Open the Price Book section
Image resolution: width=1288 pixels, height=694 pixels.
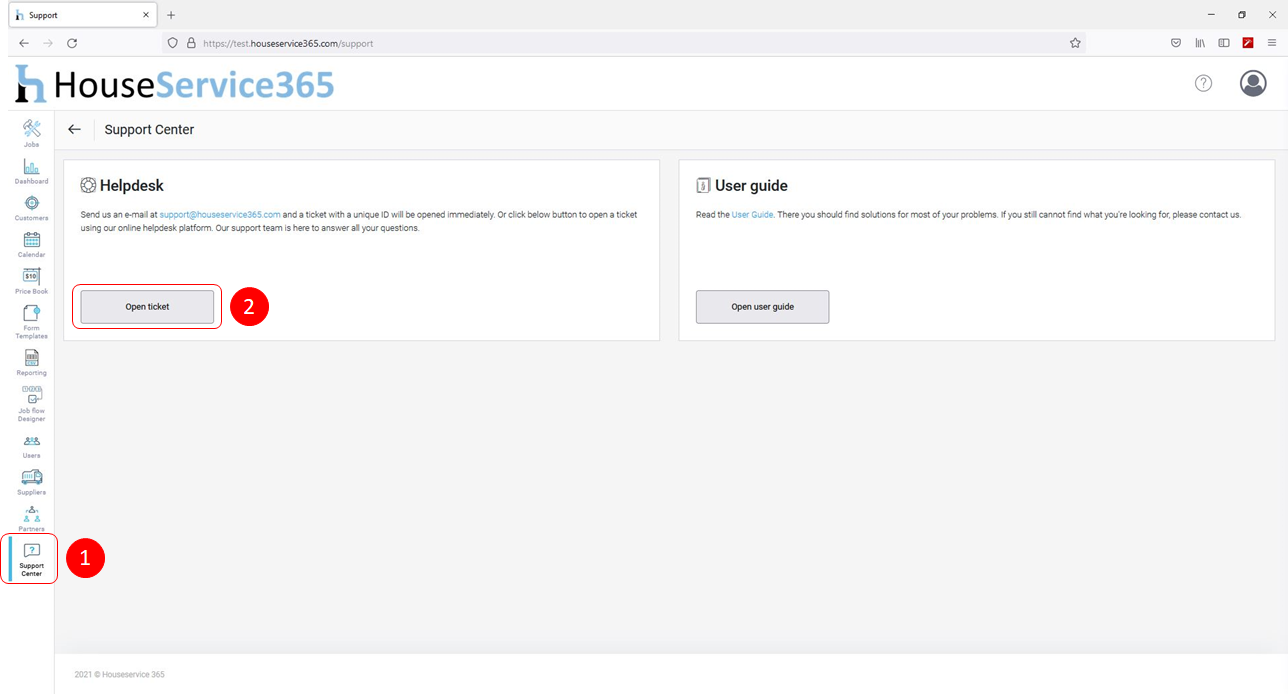31,281
